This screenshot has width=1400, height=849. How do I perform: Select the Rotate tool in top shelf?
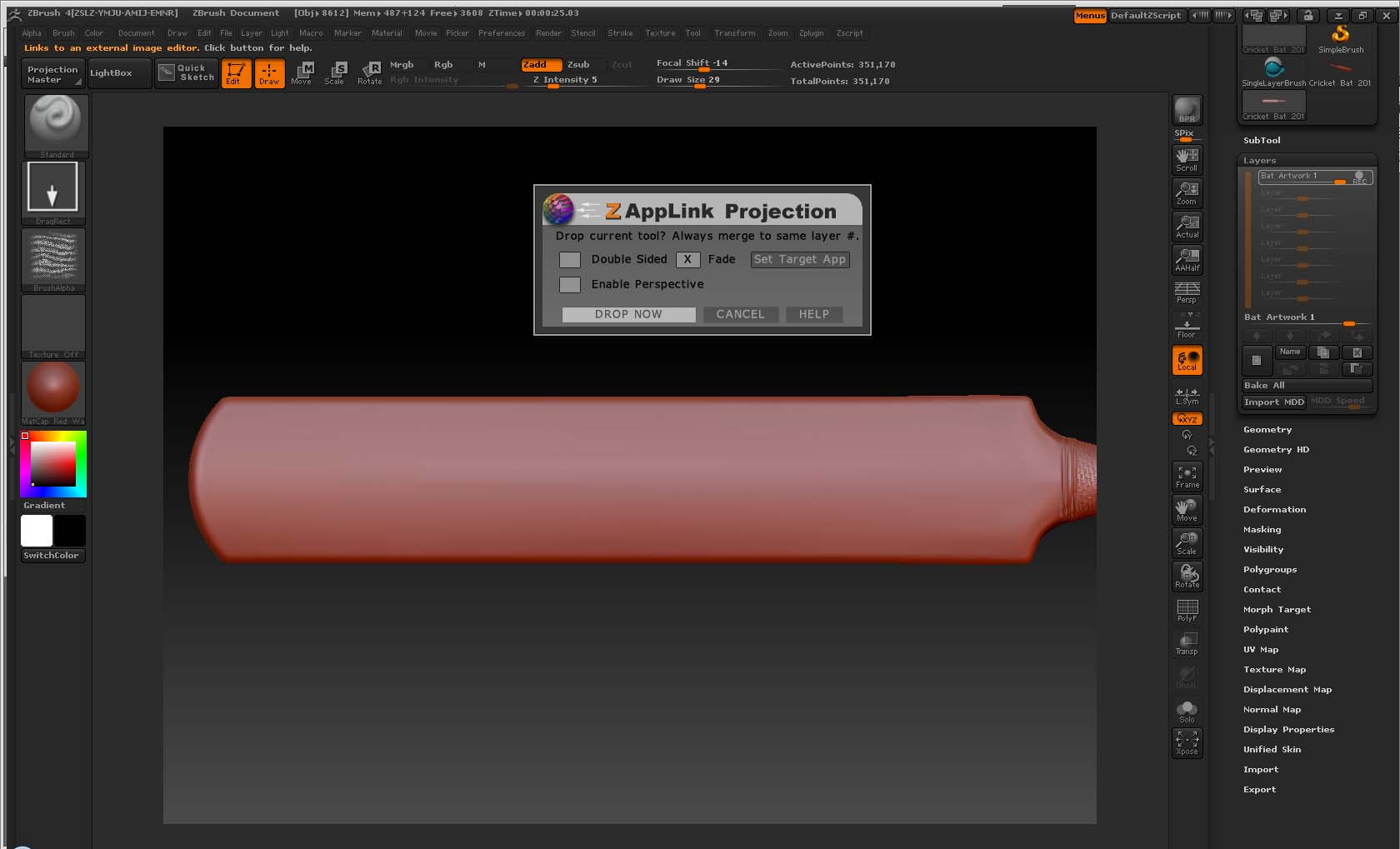pos(369,73)
